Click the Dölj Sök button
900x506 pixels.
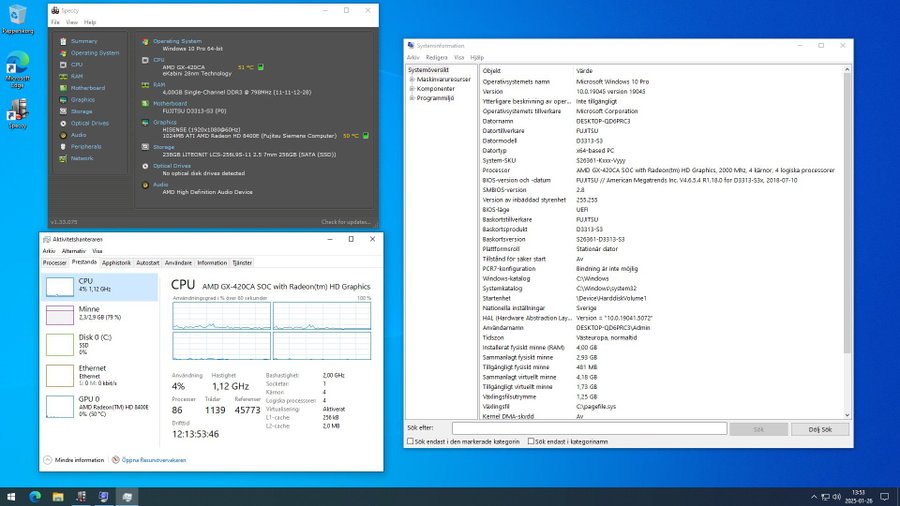coord(820,429)
